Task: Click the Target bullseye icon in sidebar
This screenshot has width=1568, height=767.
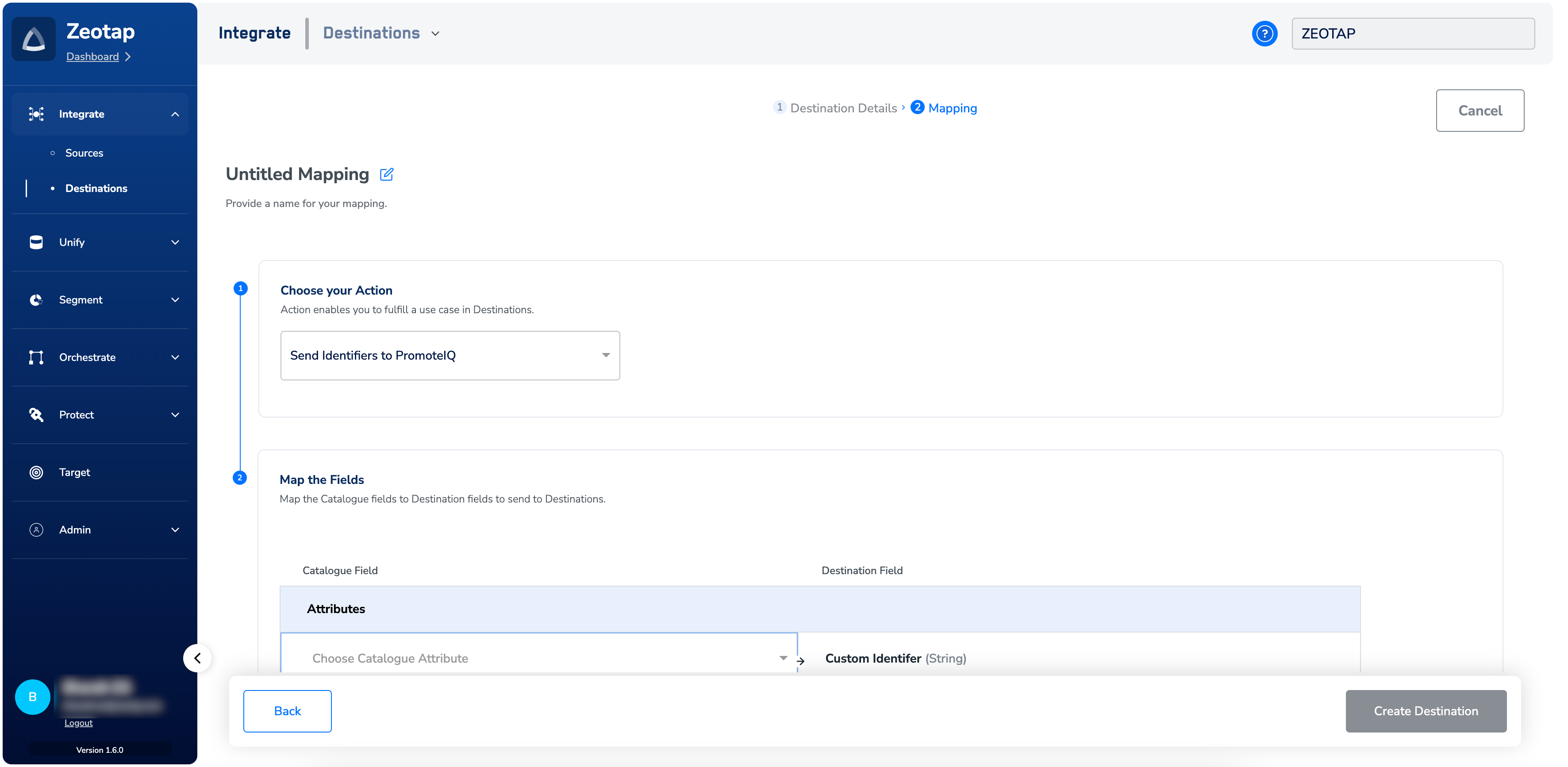Action: [37, 472]
